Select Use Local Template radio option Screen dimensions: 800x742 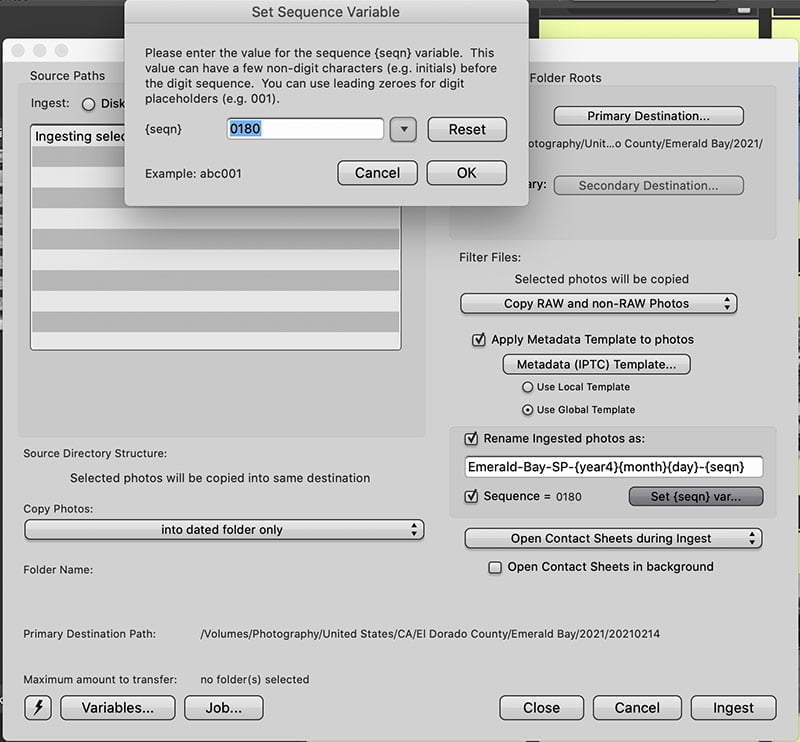(528, 387)
